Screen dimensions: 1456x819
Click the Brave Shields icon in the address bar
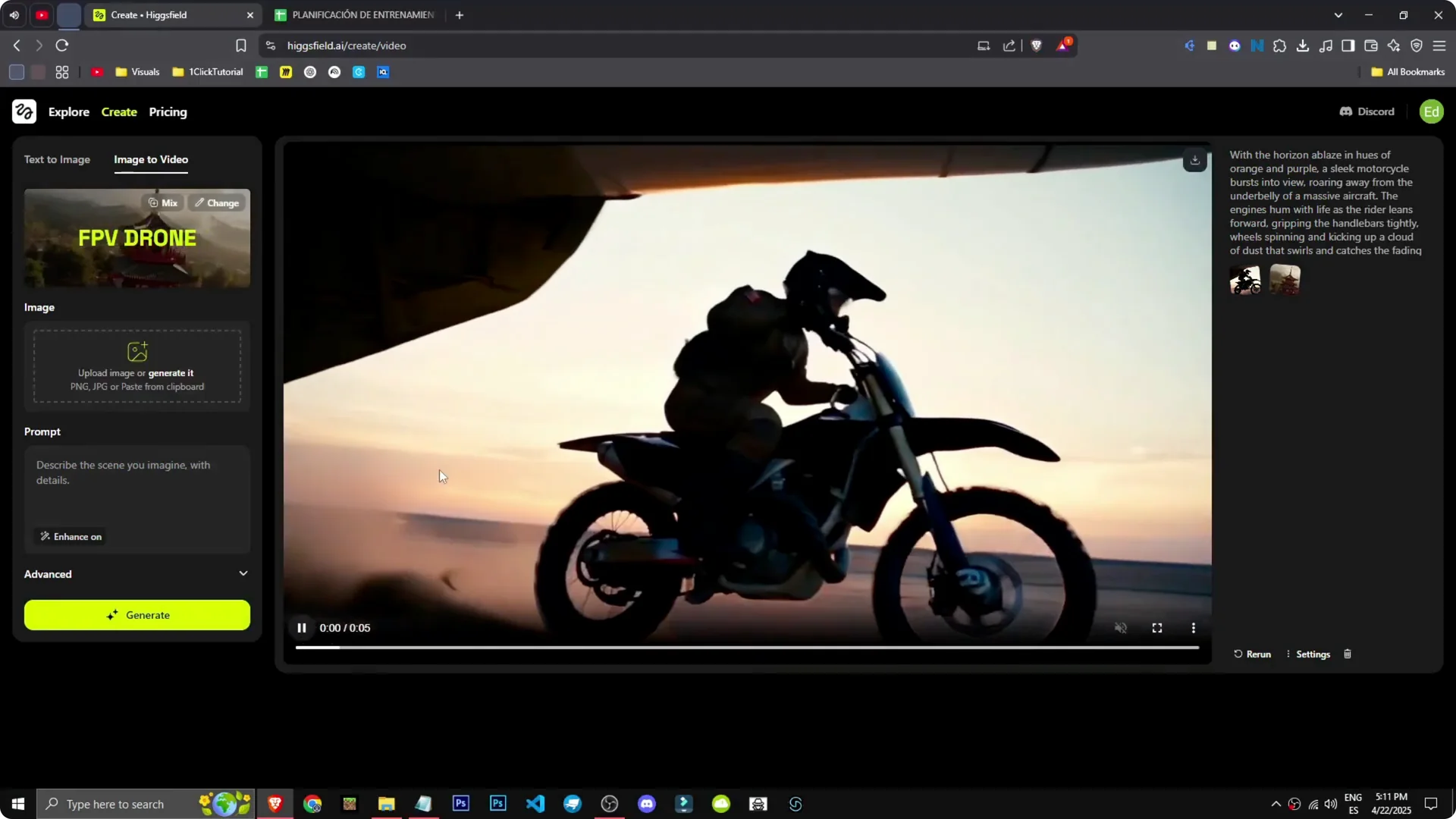(x=1037, y=45)
